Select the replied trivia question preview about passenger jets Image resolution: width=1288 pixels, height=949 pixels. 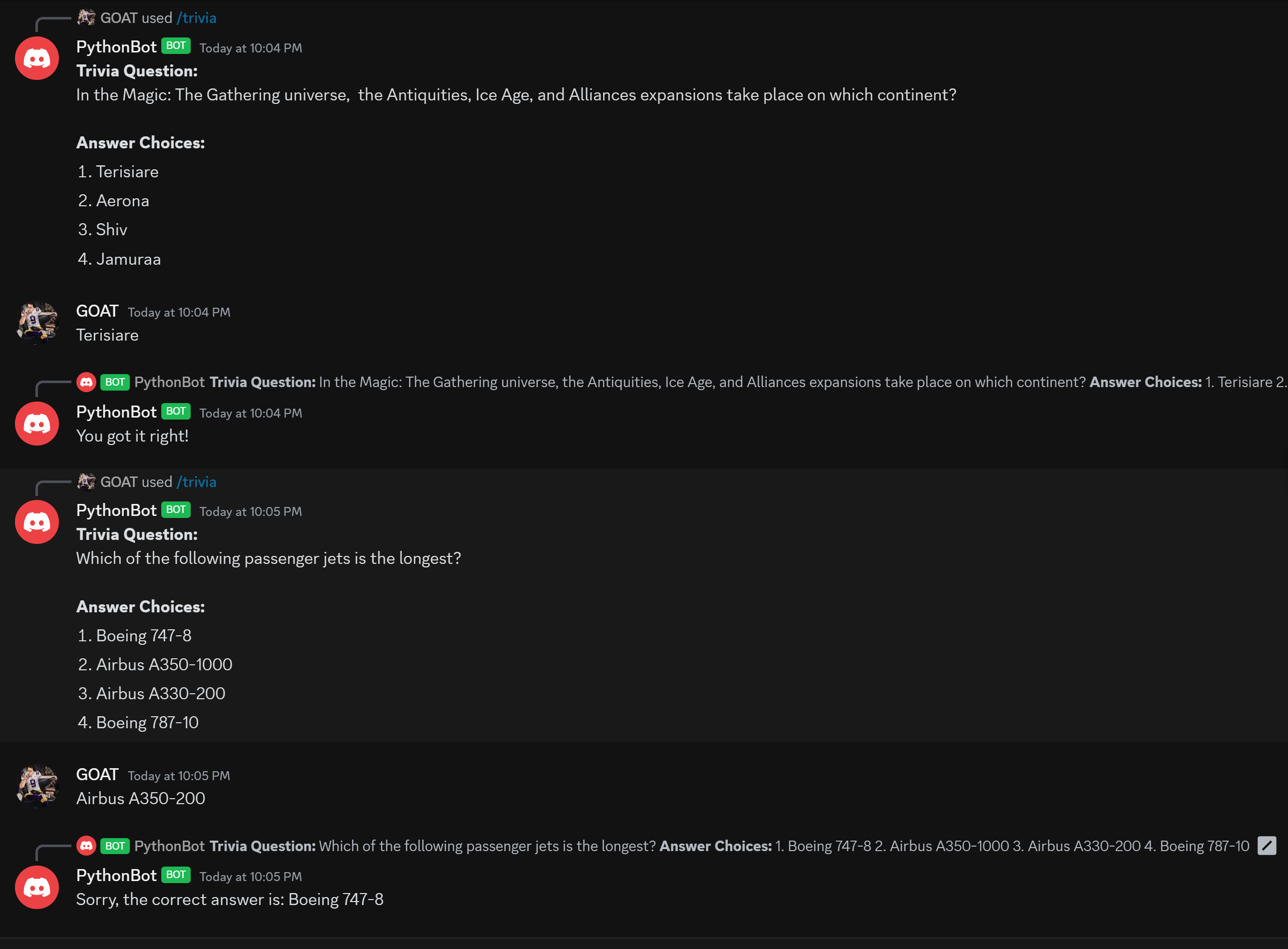click(488, 846)
